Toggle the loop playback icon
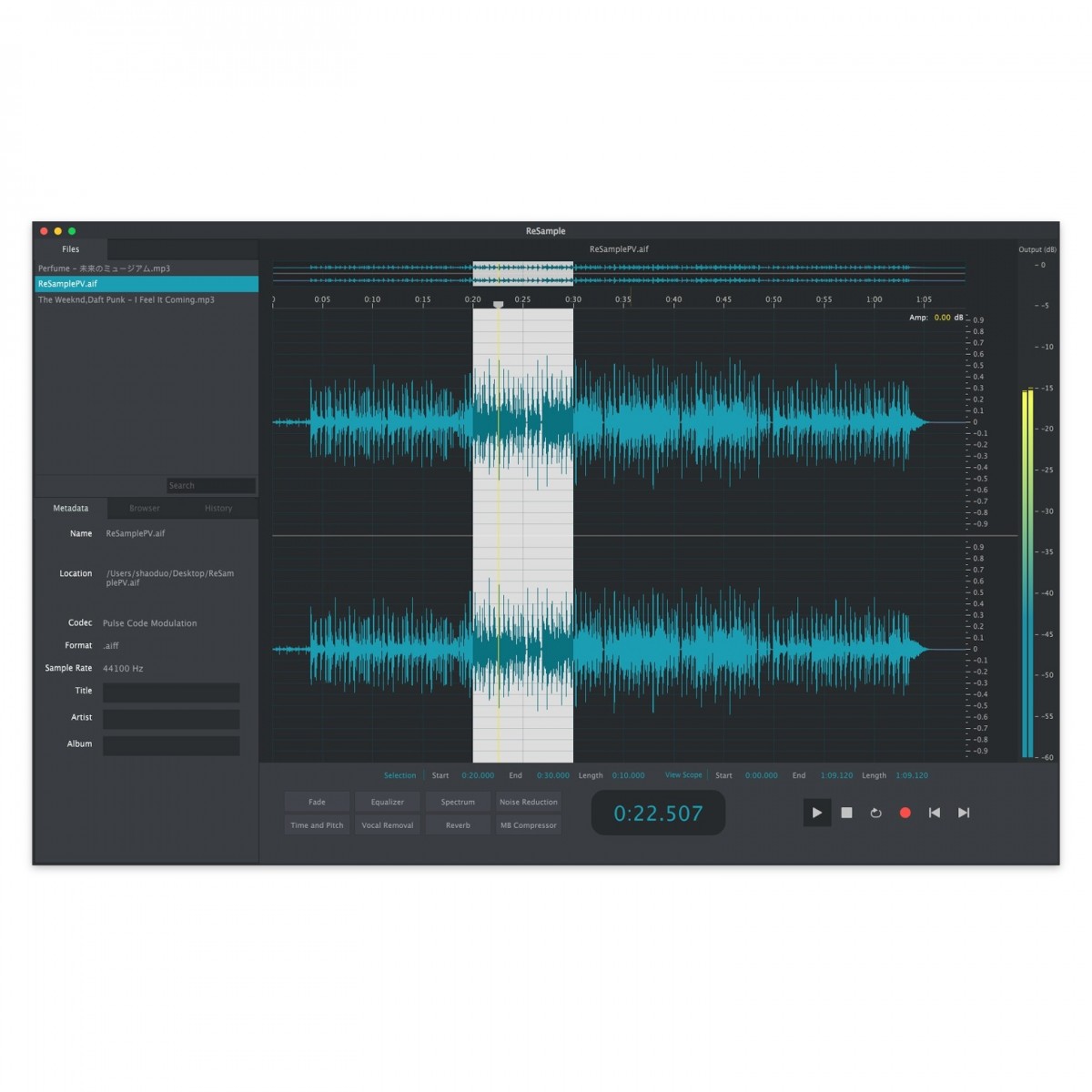 (875, 813)
